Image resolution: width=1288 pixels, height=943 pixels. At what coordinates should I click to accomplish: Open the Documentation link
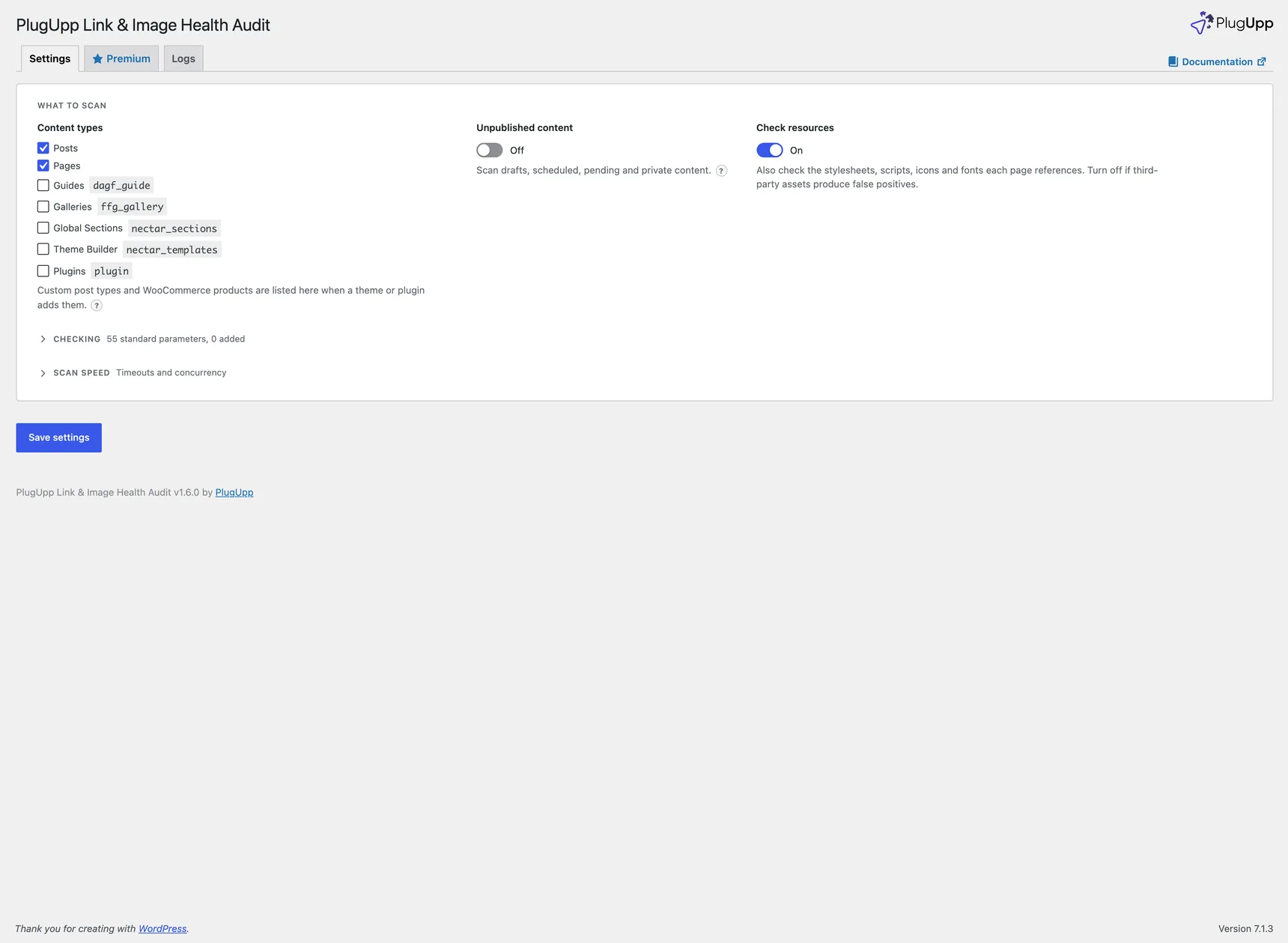coord(1217,62)
